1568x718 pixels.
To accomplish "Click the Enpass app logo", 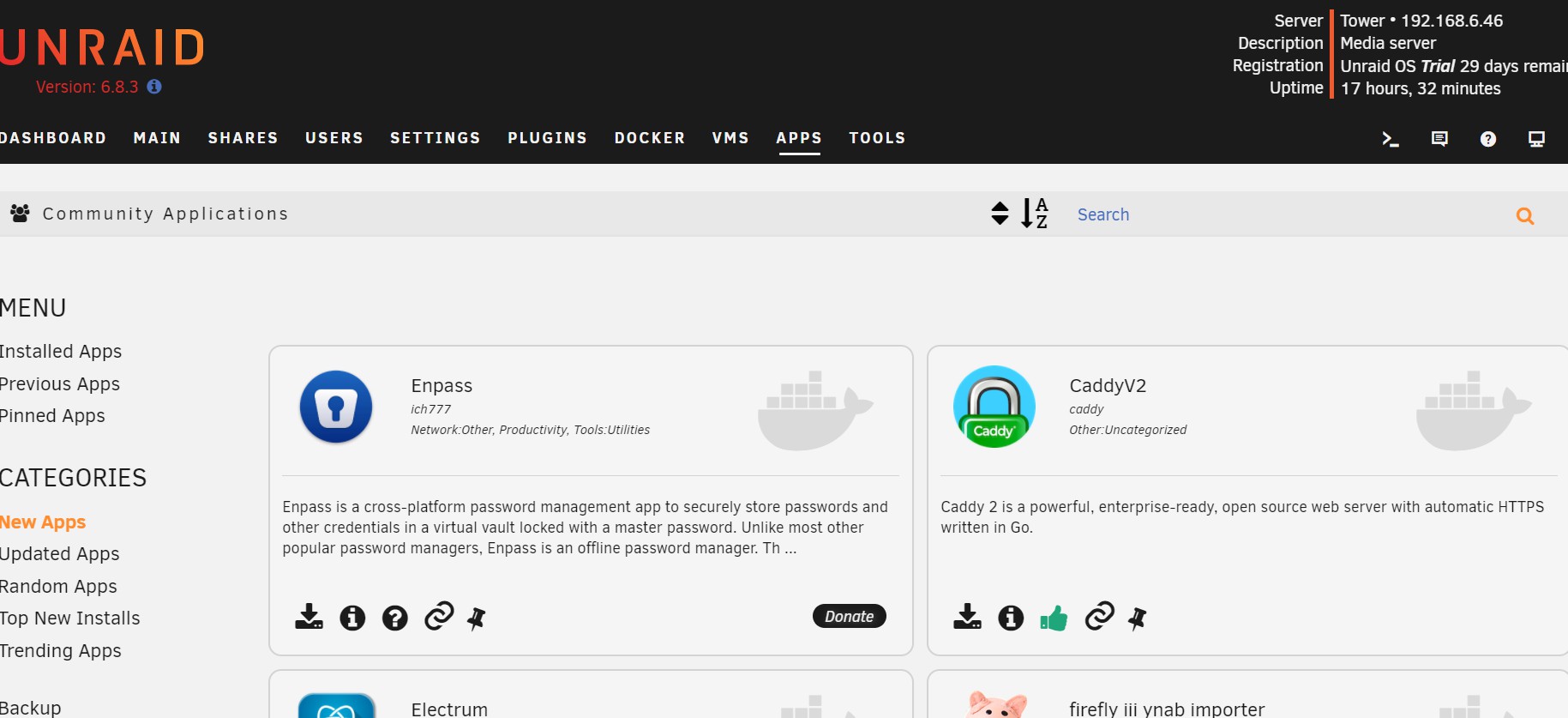I will [x=336, y=407].
